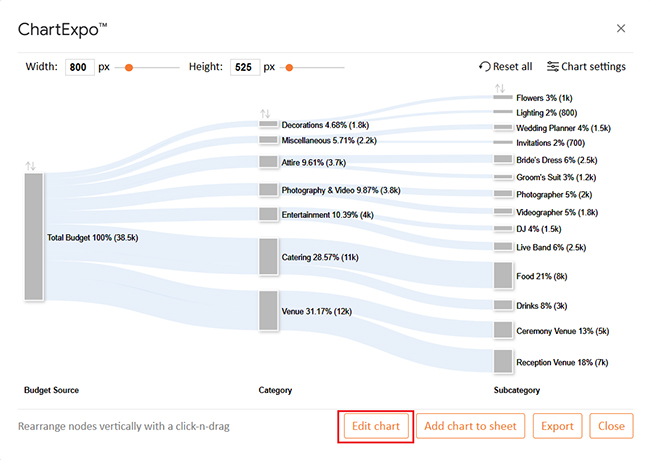Click the Width slider handle
Viewport: 650px width, 460px height.
click(130, 68)
